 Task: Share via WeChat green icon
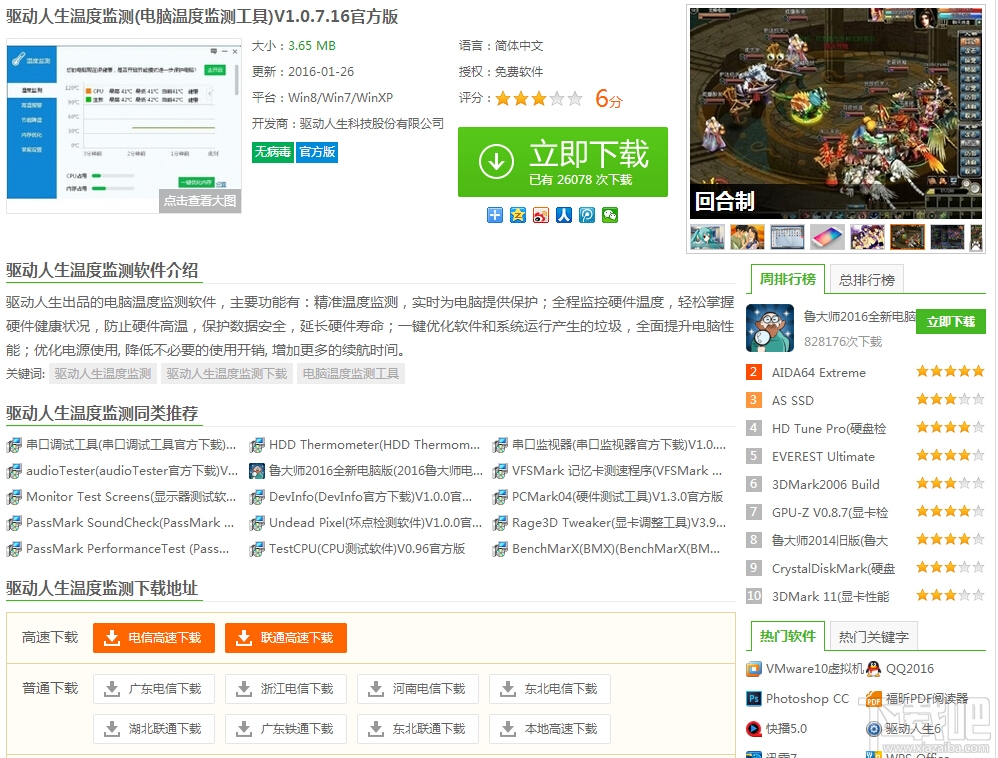coord(610,215)
